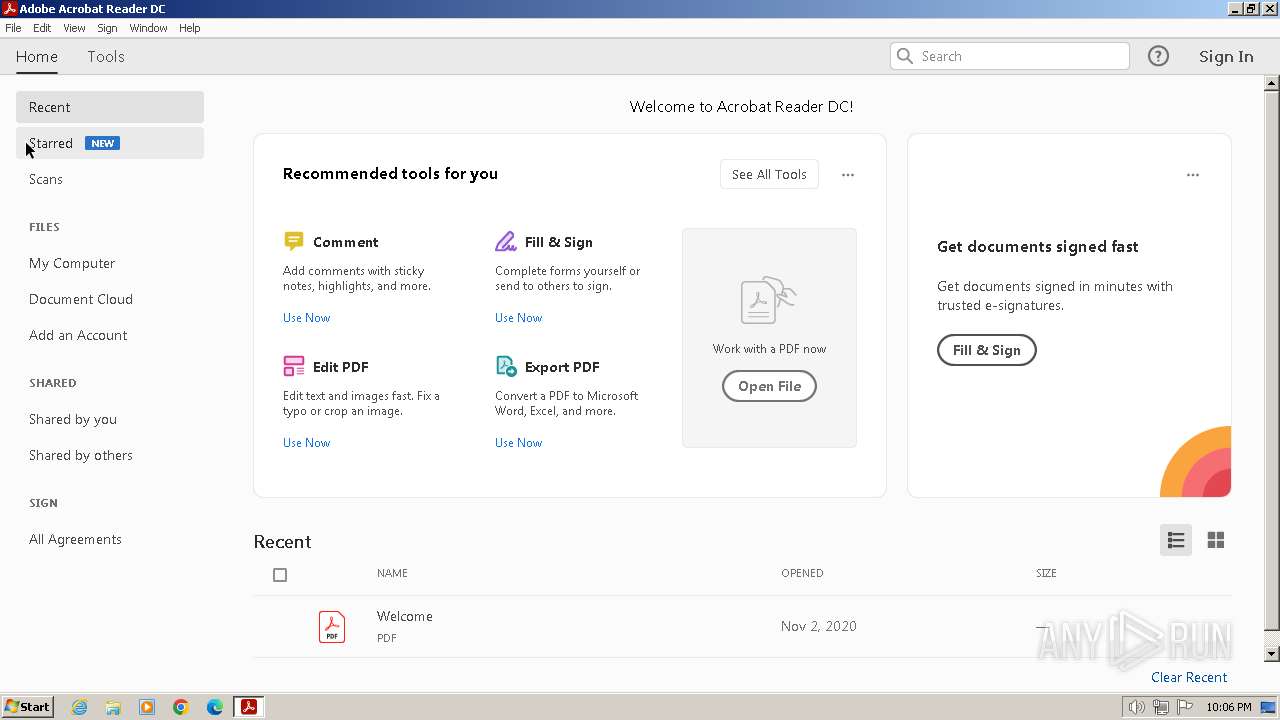Click Use Now under Fill & Sign
Image resolution: width=1280 pixels, height=720 pixels.
[x=518, y=318]
